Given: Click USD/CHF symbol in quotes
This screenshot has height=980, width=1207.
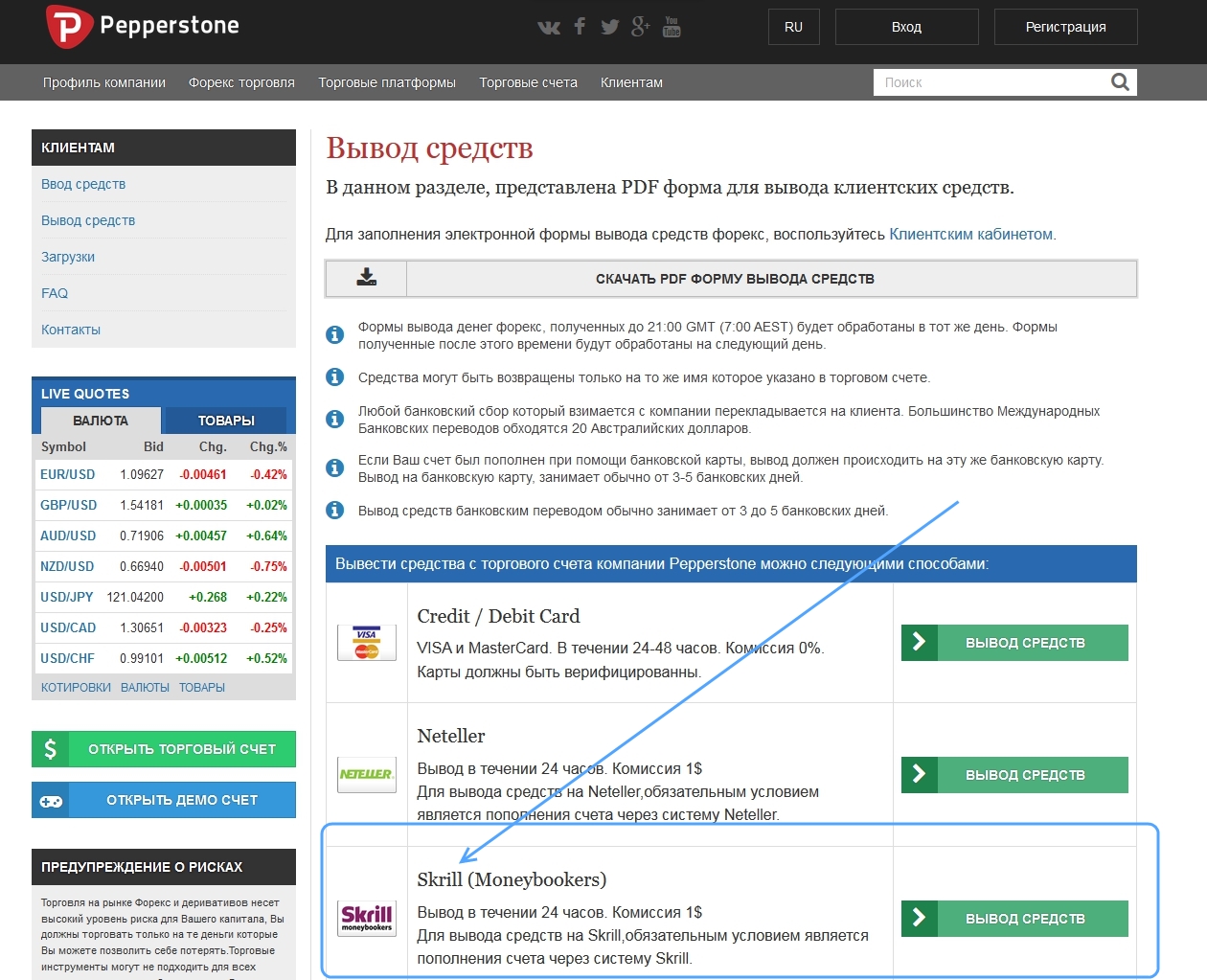Looking at the screenshot, I should (x=67, y=658).
